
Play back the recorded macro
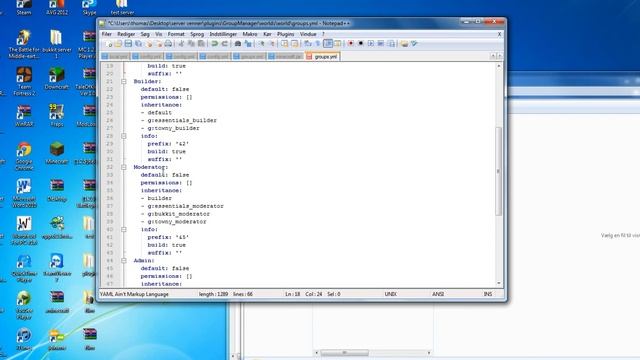coord(371,44)
